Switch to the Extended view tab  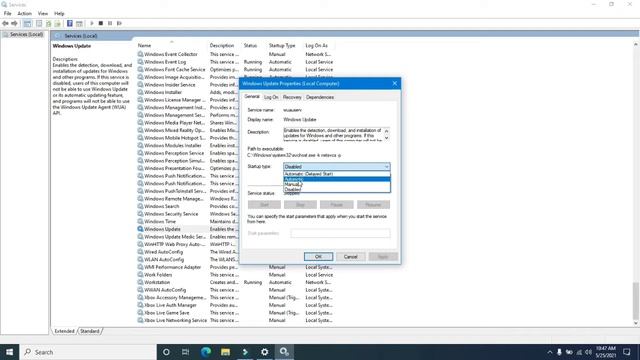[x=64, y=331]
